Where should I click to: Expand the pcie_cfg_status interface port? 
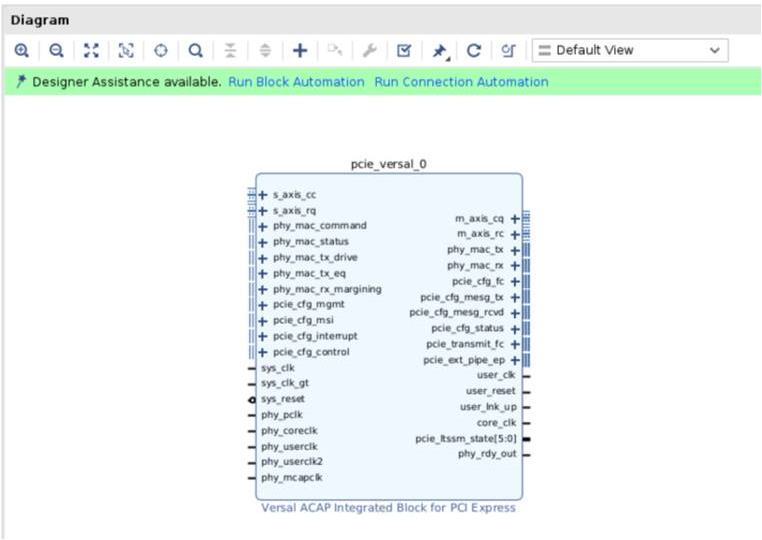(515, 328)
